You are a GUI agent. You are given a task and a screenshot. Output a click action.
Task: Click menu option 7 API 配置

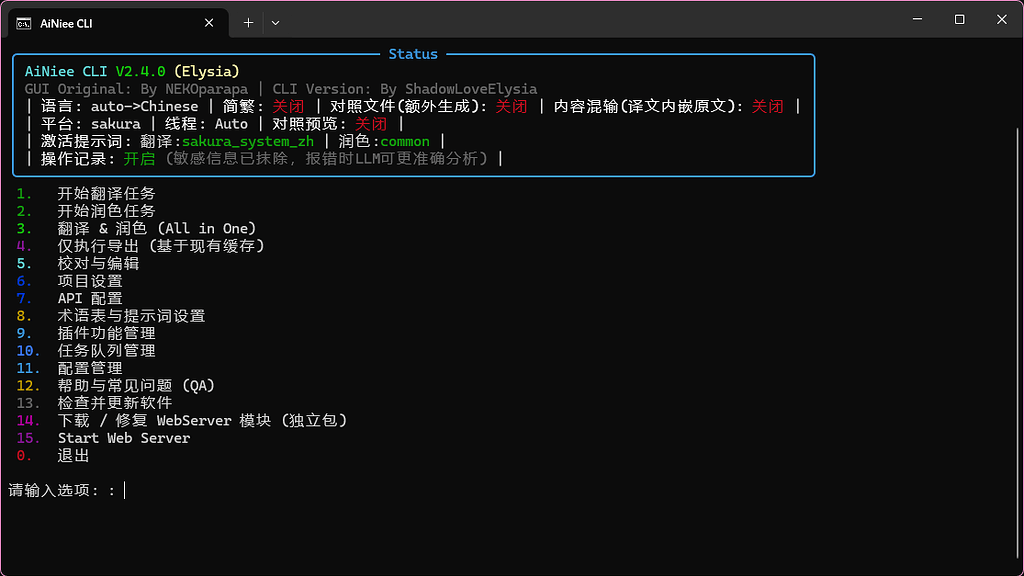click(x=69, y=298)
